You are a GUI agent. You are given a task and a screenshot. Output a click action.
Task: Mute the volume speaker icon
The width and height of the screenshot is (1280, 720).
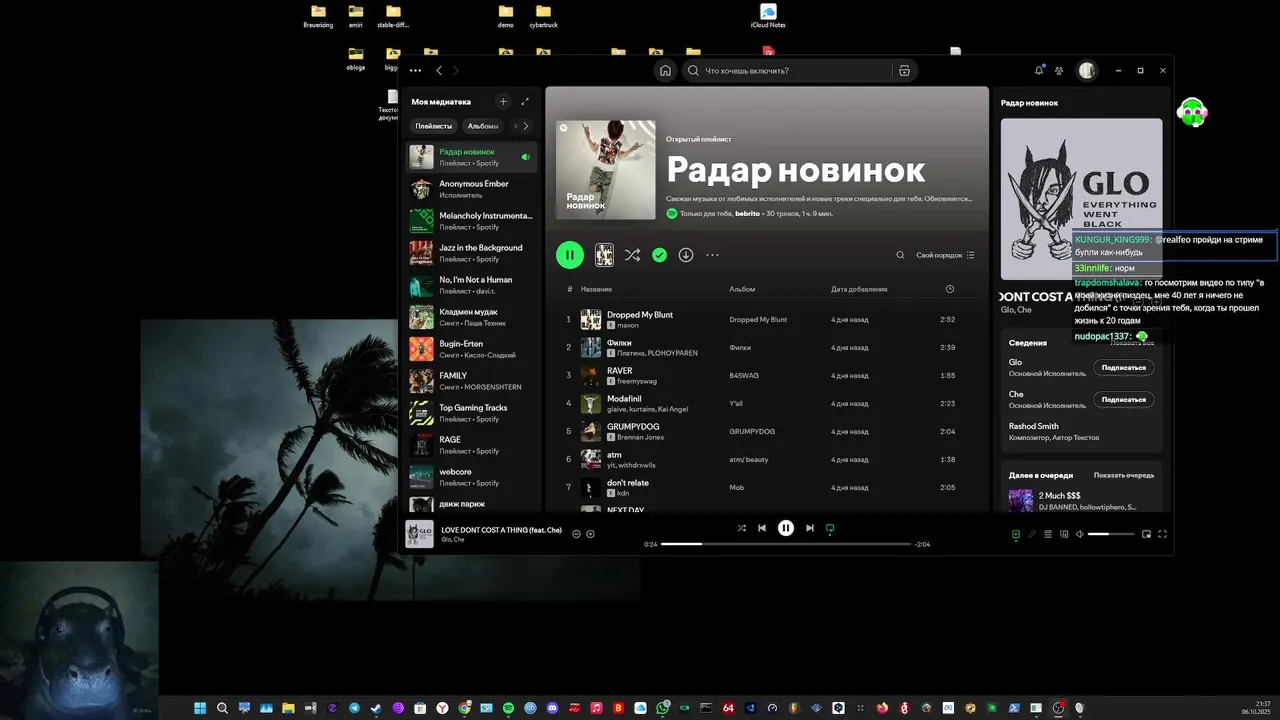click(1080, 534)
